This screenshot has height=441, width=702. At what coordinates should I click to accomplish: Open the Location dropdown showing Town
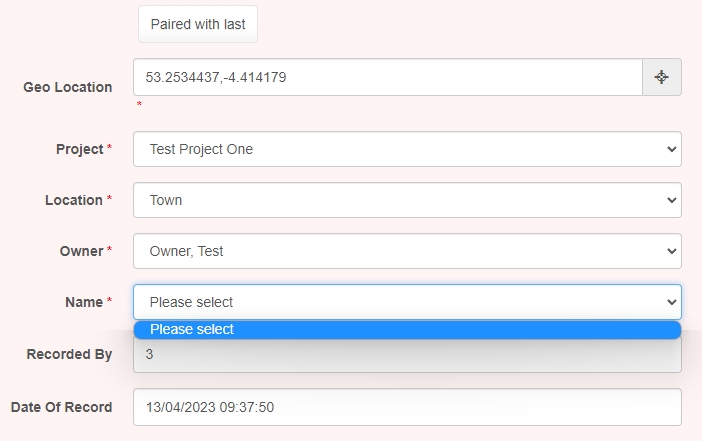click(x=407, y=200)
